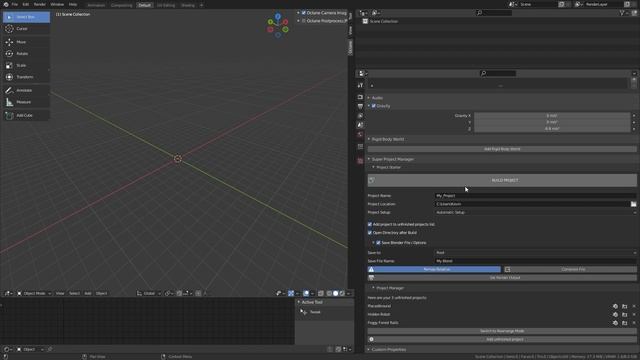Click the Save File Name input field
This screenshot has width=640, height=360.
[x=536, y=261]
